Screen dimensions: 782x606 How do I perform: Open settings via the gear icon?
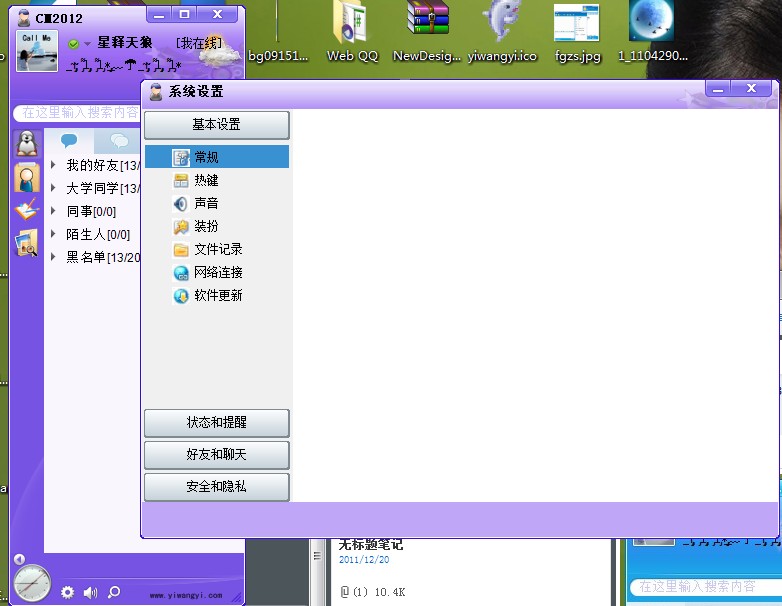click(68, 592)
